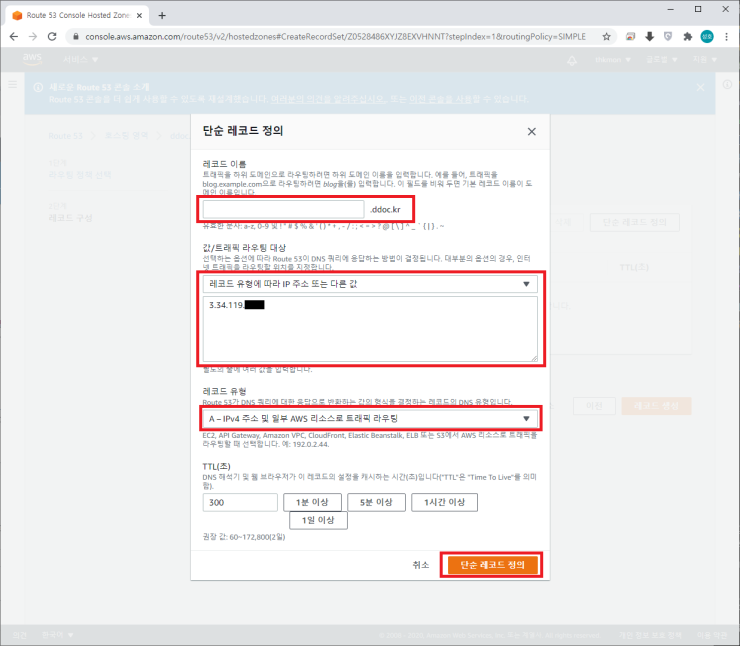
Task: Open the AWS notifications bell
Action: pyautogui.click(x=571, y=61)
